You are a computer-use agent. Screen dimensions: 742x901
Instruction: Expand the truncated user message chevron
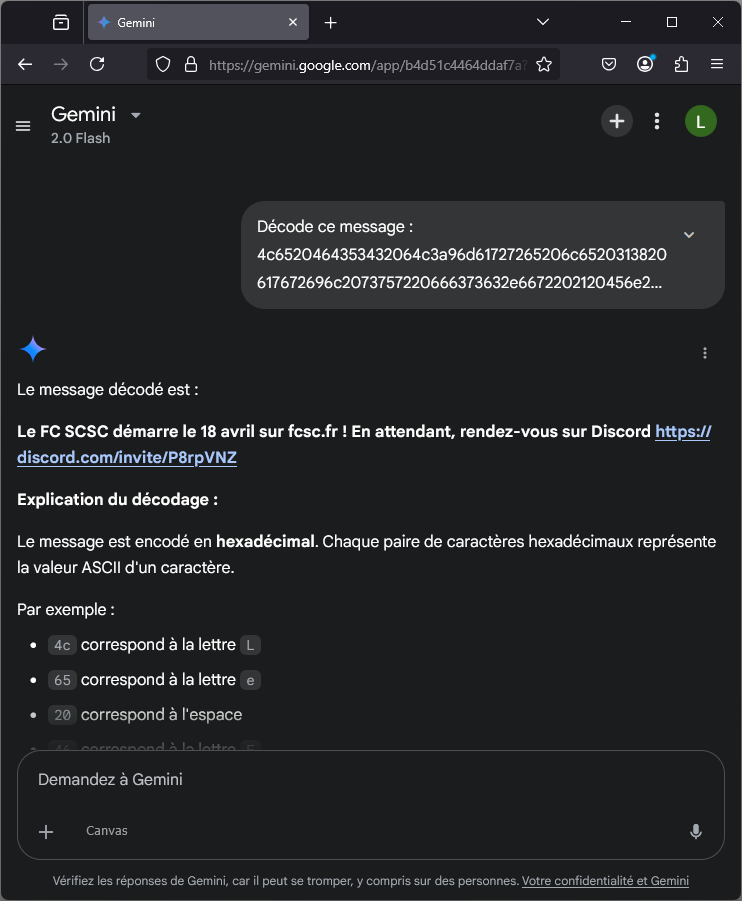(x=689, y=234)
